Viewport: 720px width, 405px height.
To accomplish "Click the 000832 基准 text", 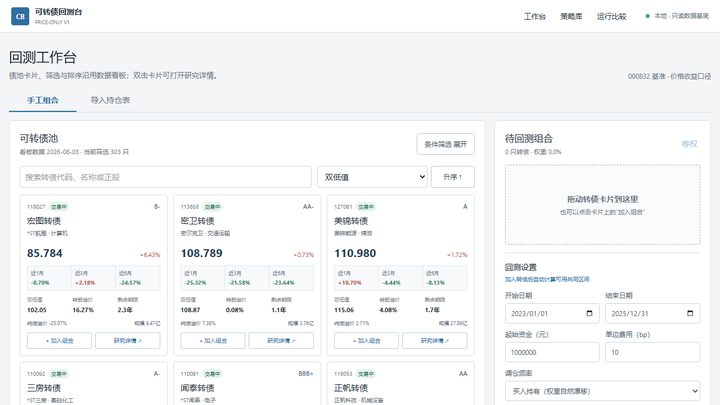I will pos(647,76).
